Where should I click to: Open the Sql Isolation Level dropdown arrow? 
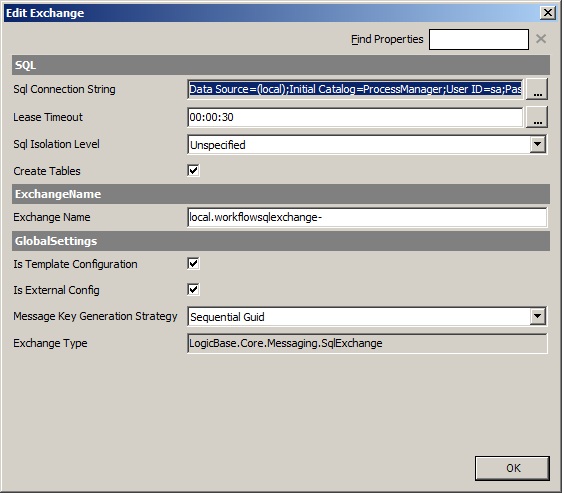coord(538,144)
